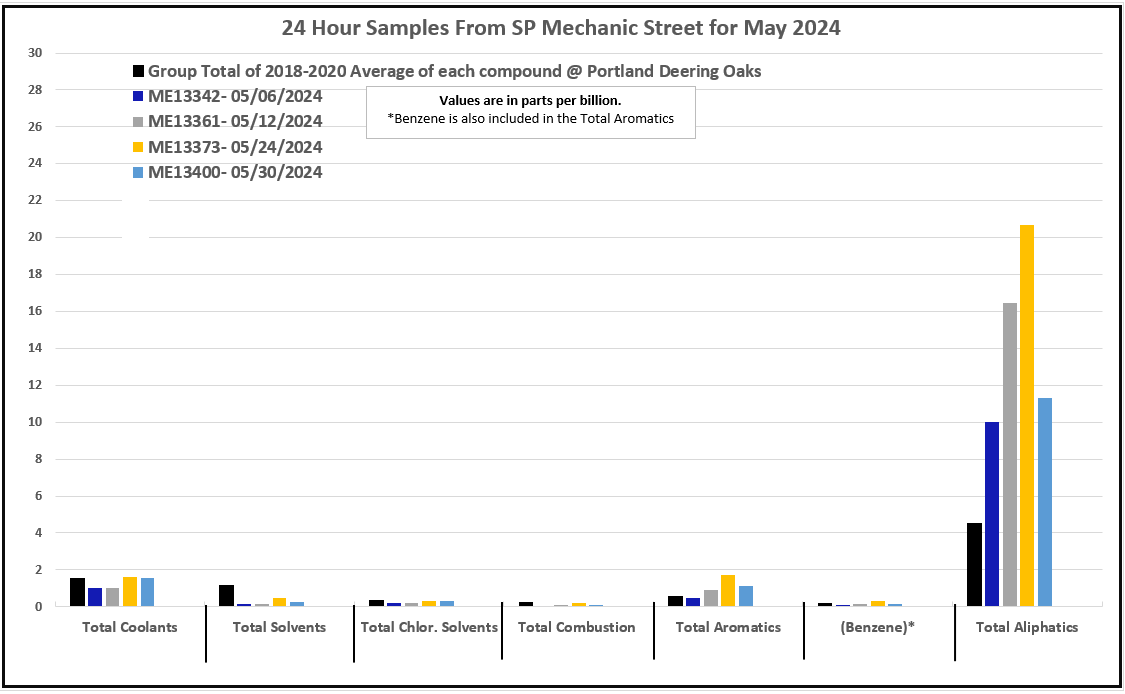This screenshot has width=1125, height=694.
Task: Select the chart title text
Action: pyautogui.click(x=561, y=28)
